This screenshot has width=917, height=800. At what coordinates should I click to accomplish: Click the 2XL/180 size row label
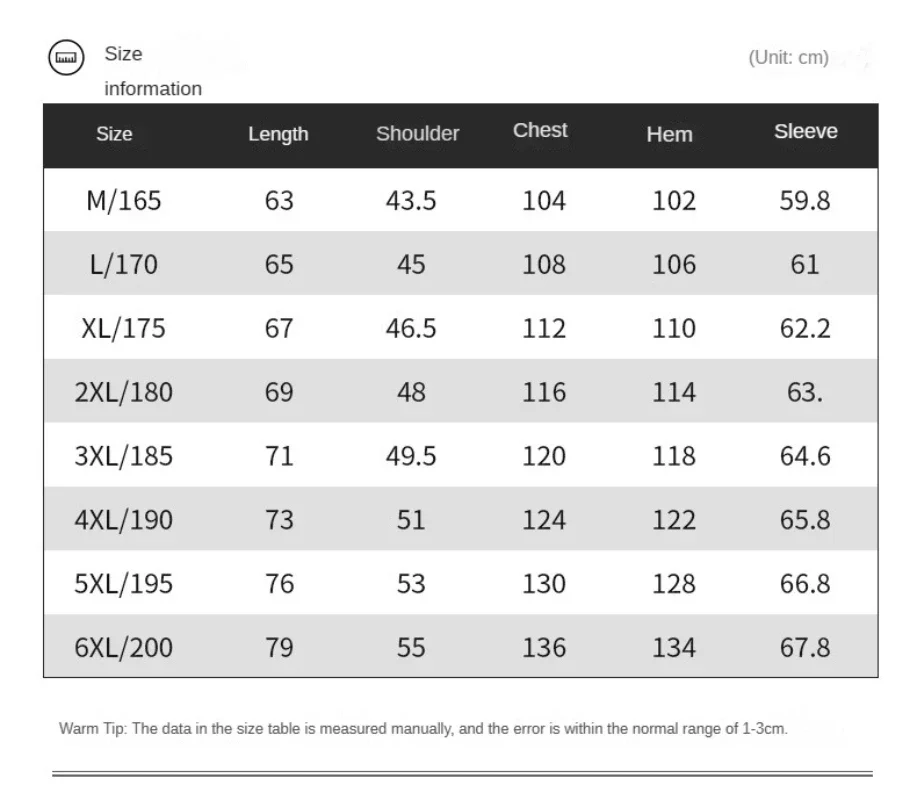(x=123, y=393)
